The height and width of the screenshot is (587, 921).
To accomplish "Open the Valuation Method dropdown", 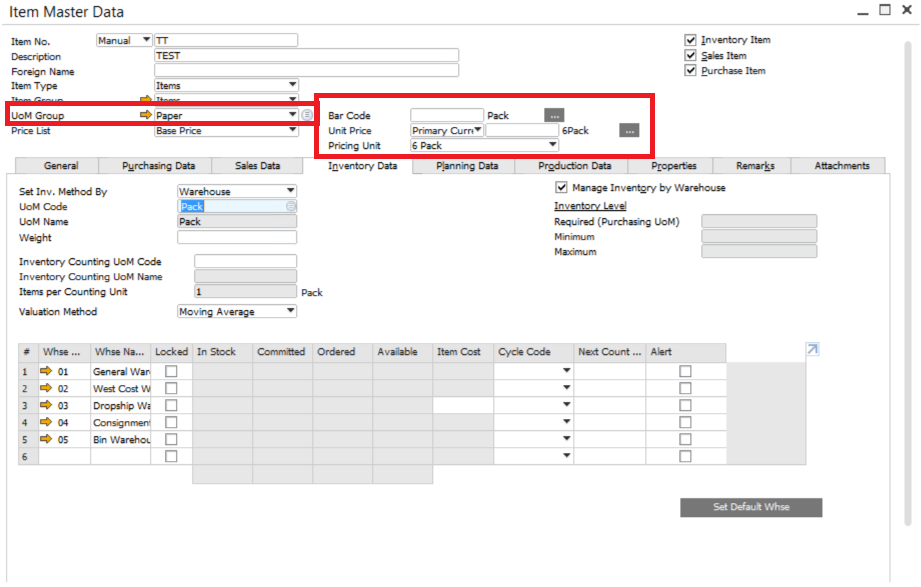I will (x=291, y=312).
